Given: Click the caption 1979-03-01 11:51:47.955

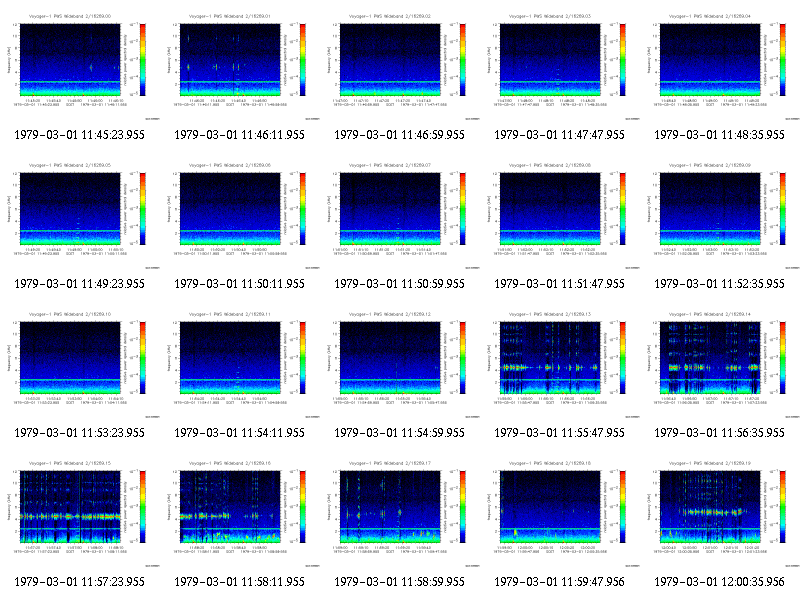Looking at the screenshot, I should (559, 284).
